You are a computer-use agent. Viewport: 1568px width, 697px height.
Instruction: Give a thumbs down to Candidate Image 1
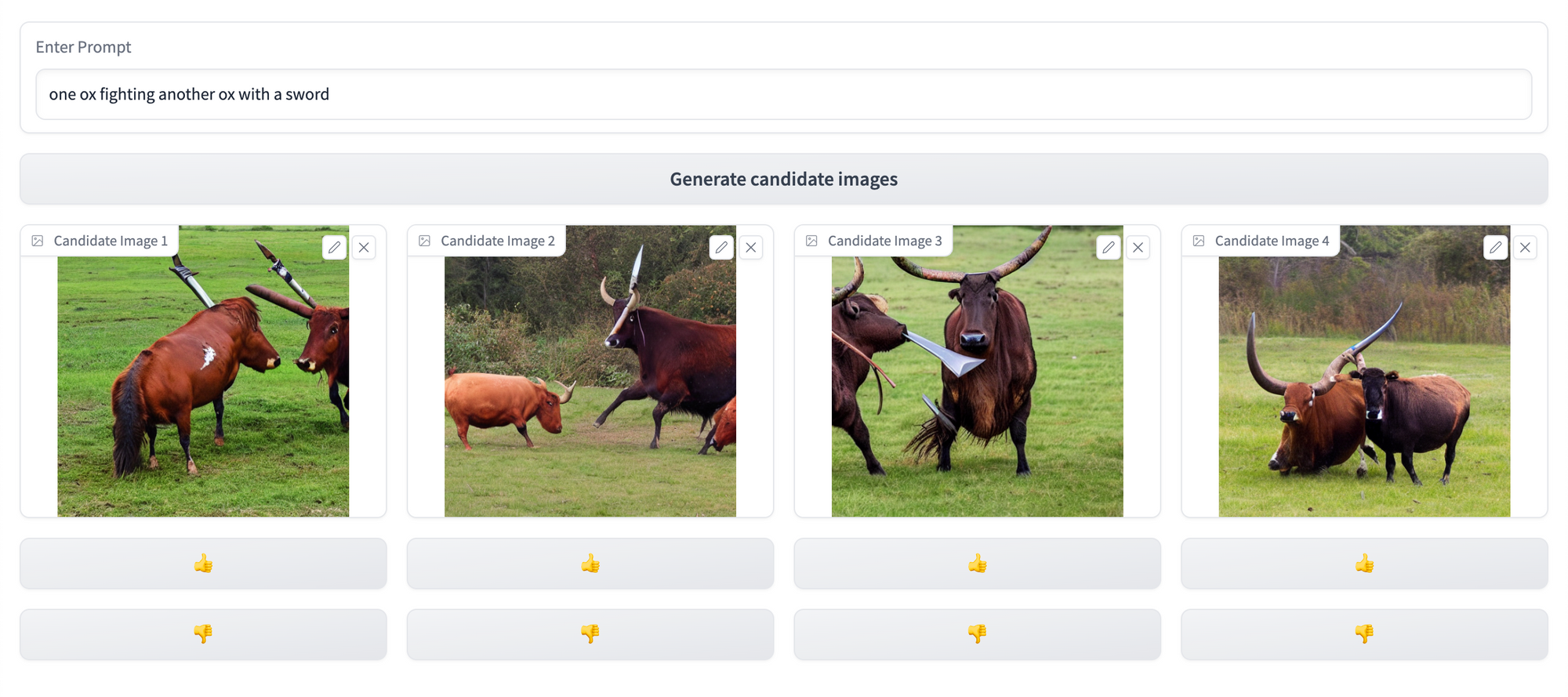[203, 634]
